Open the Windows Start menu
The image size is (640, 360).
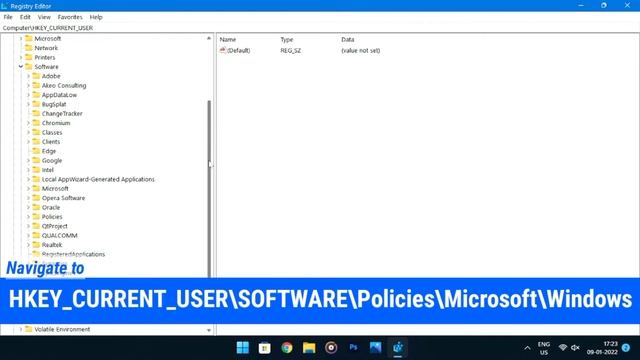(x=242, y=348)
